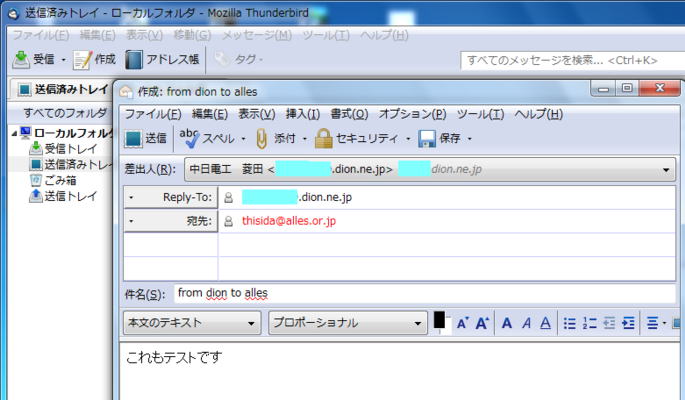685x400 pixels.
Task: Open the オプション(P) menu
Action: click(x=412, y=114)
